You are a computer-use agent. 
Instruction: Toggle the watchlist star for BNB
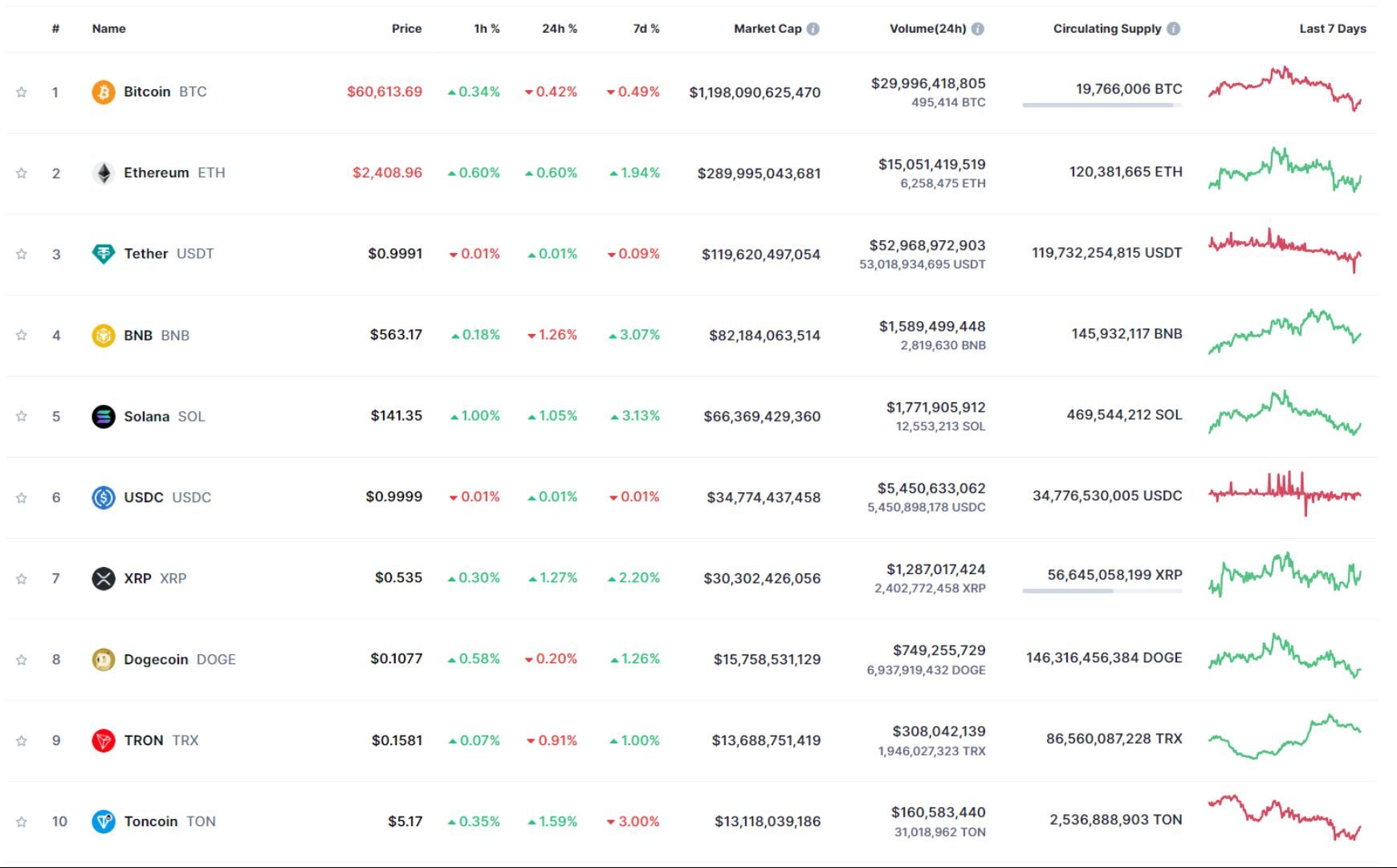click(22, 336)
